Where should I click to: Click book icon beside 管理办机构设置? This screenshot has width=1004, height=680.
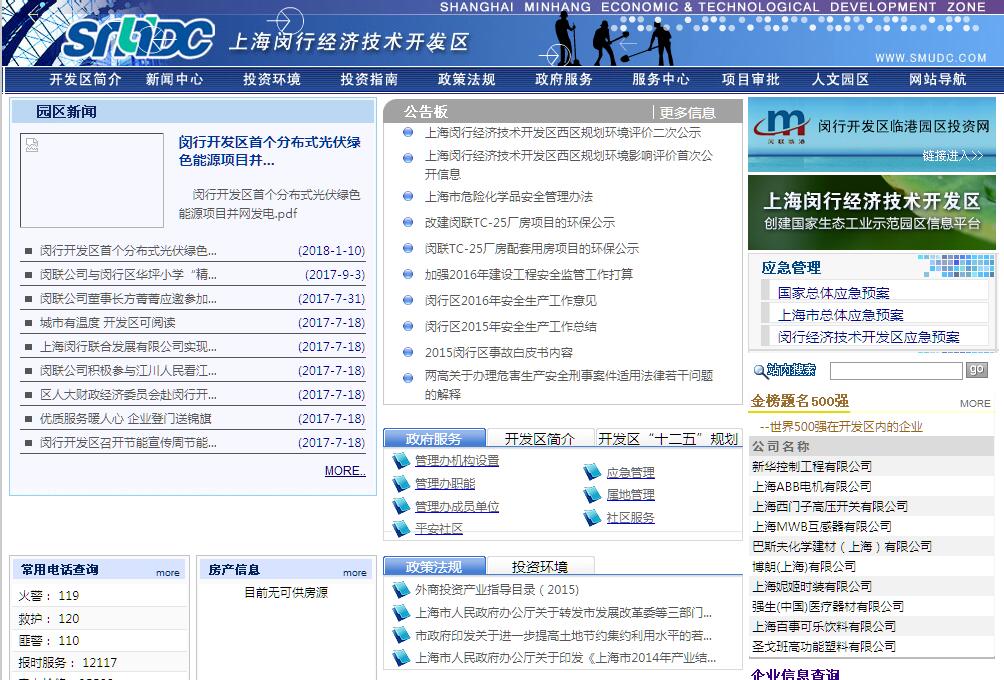(401, 461)
